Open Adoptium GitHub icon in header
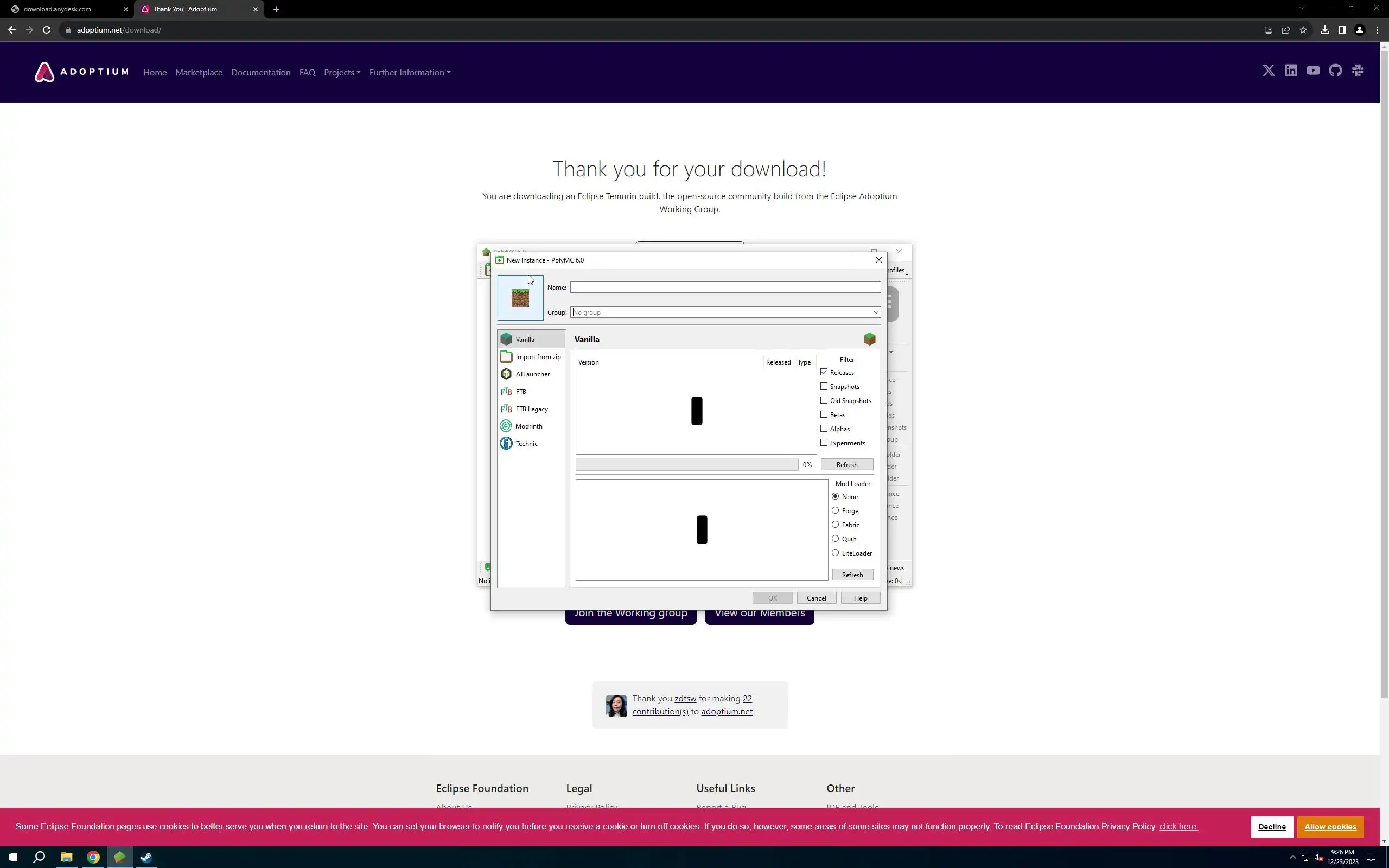This screenshot has height=868, width=1389. [1335, 71]
